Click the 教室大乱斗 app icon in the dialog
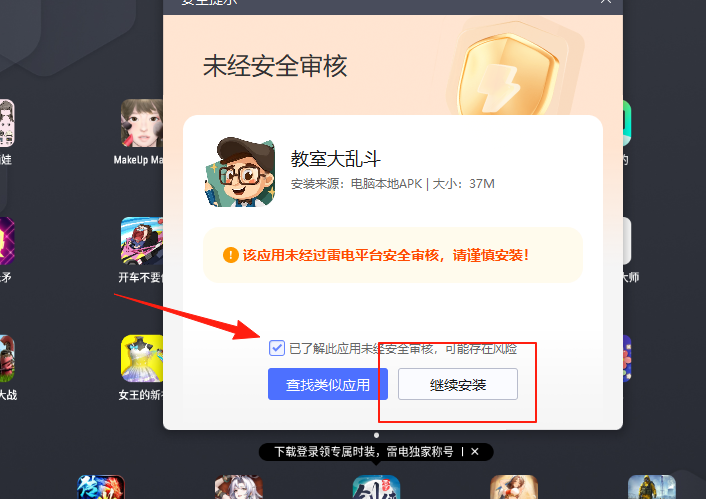The image size is (706, 499). click(x=240, y=172)
